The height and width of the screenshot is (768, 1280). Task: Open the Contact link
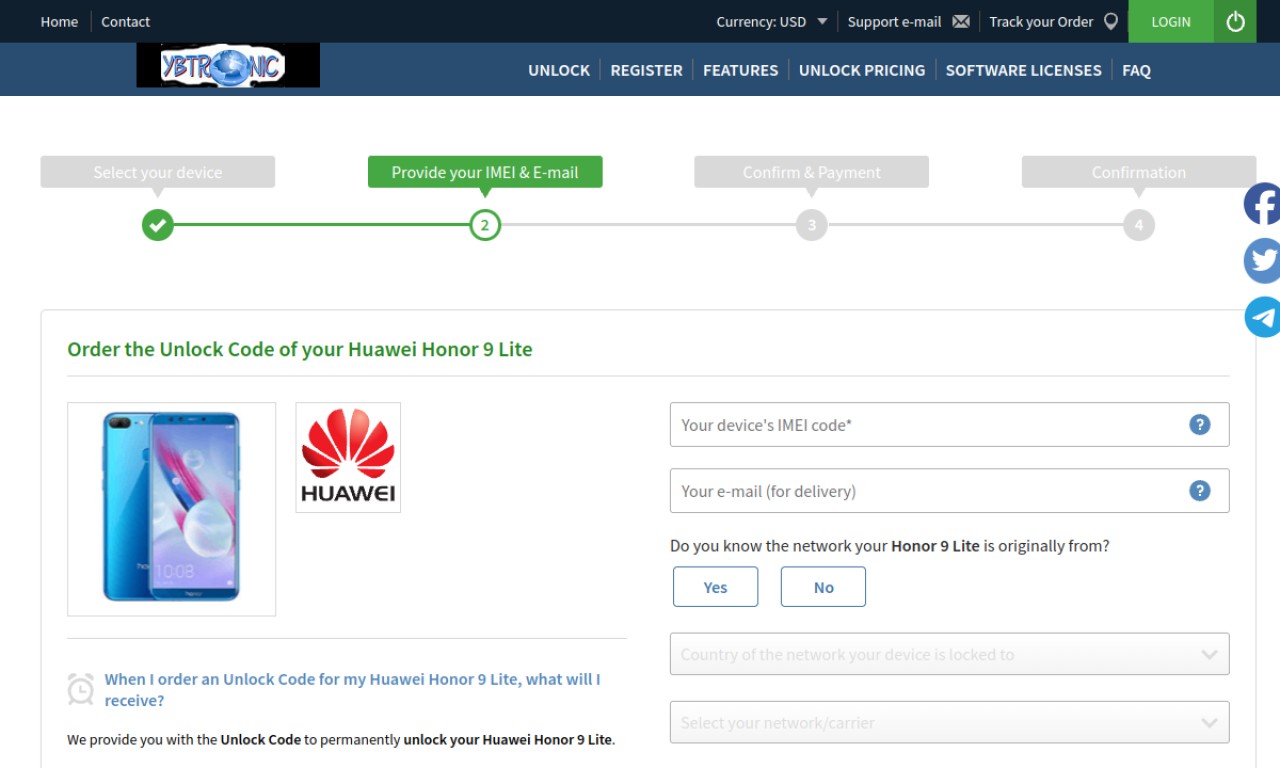click(x=125, y=21)
